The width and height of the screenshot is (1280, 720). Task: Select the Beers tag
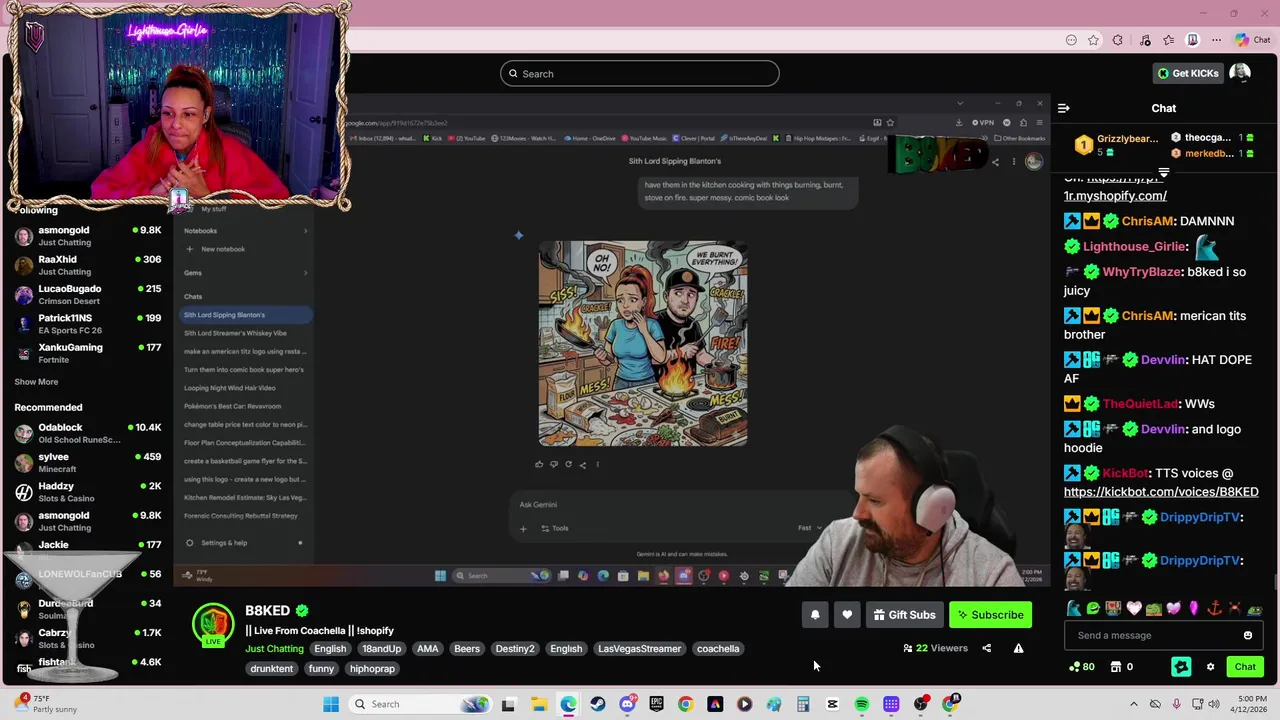467,649
